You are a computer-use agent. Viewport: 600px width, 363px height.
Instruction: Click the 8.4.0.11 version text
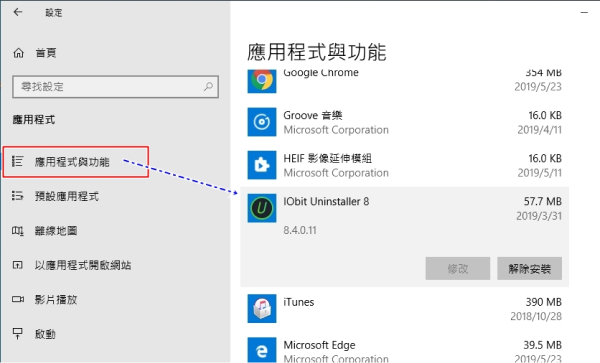click(300, 230)
